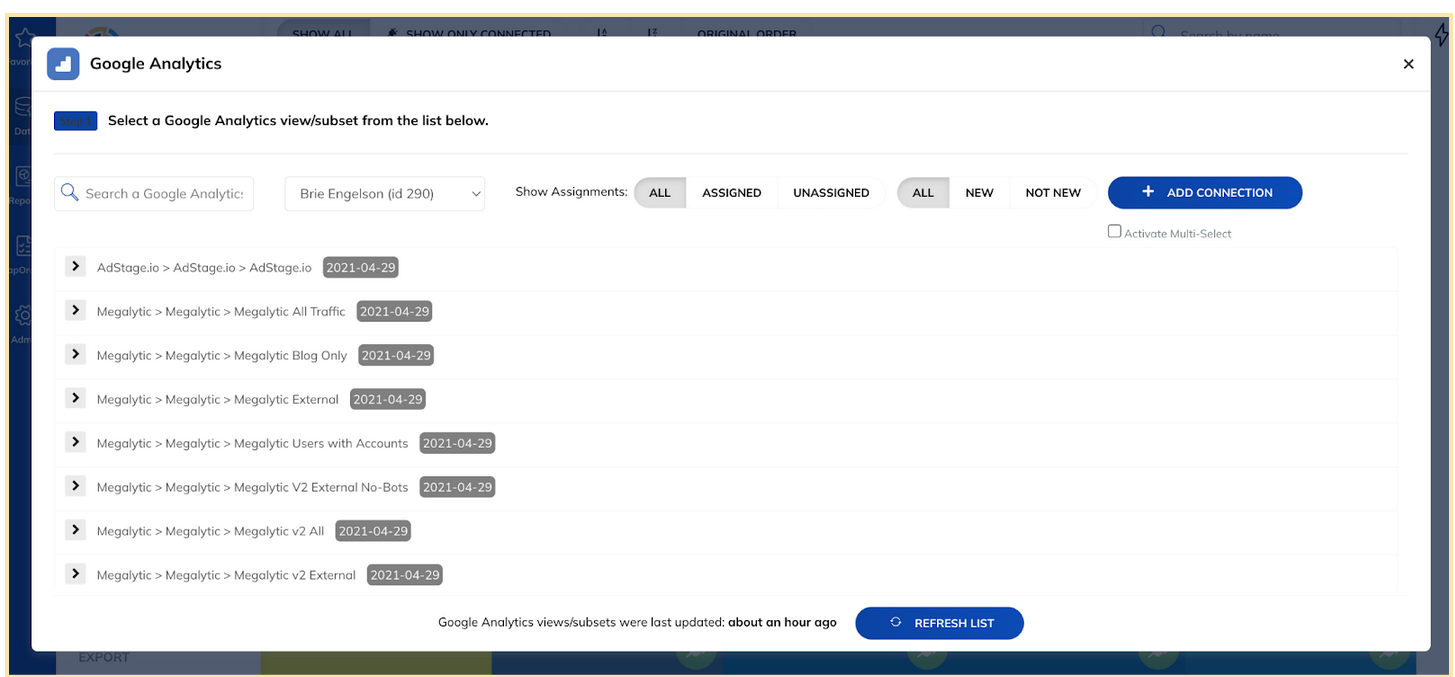Viewport: 1455px width, 677px height.
Task: Expand the Megalytic Blog Only row
Action: [x=75, y=354]
